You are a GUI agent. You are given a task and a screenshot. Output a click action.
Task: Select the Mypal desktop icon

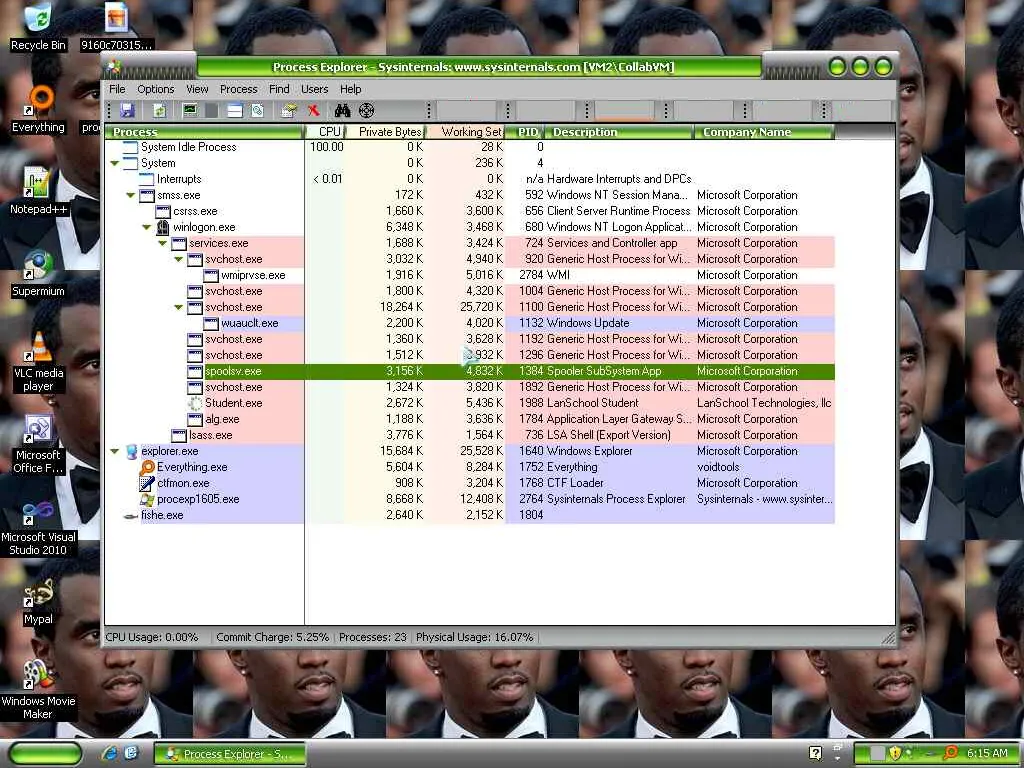click(x=38, y=602)
